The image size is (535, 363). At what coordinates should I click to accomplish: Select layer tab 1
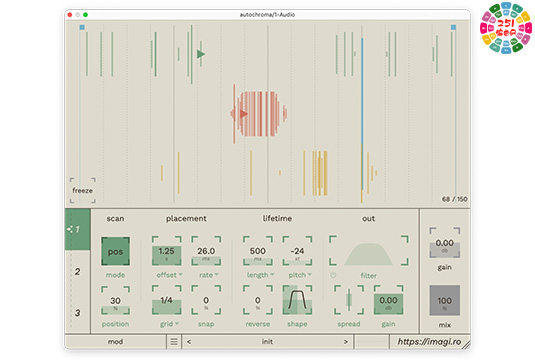77,229
